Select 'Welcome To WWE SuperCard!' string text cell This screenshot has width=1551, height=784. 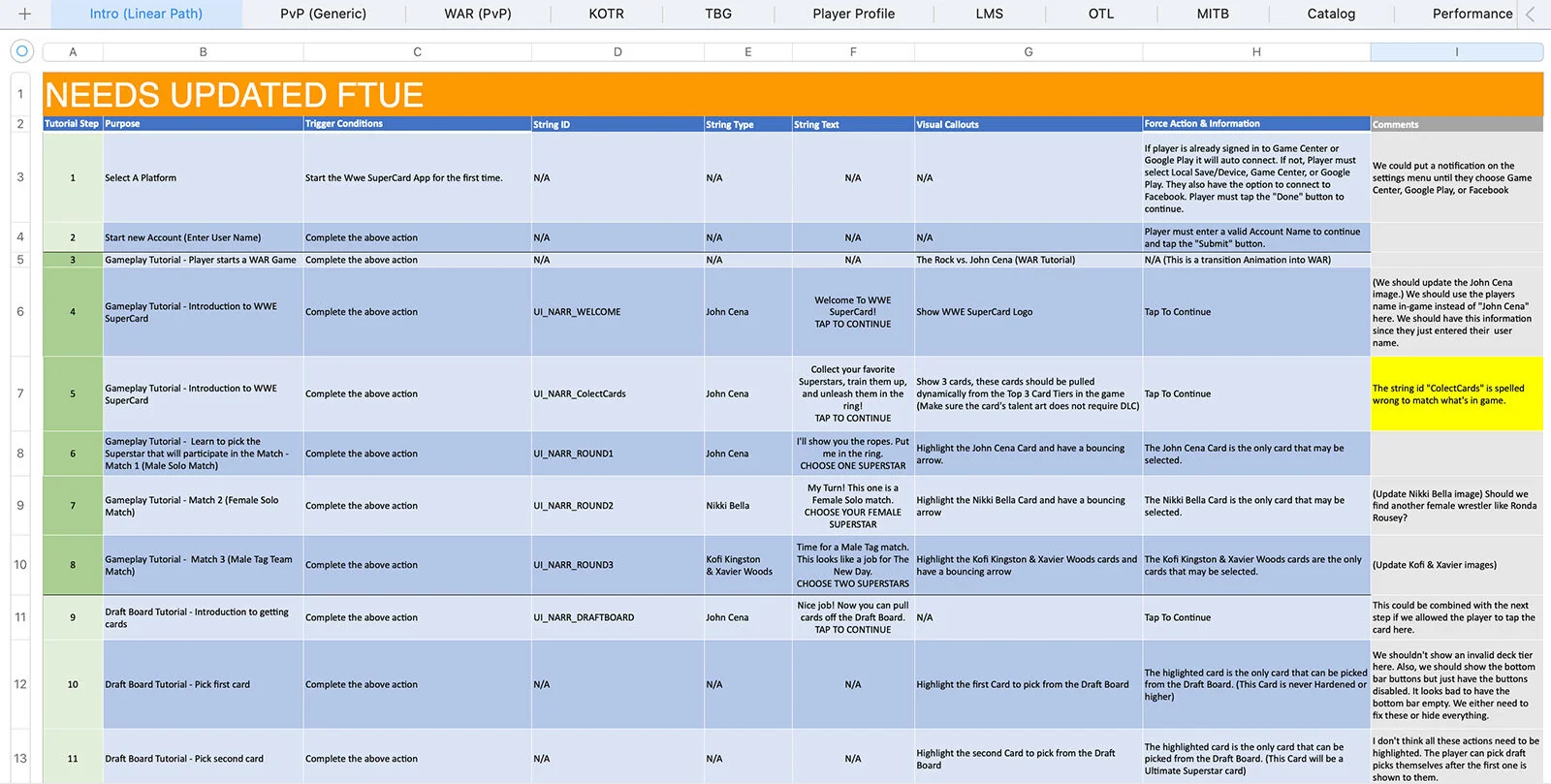point(853,312)
